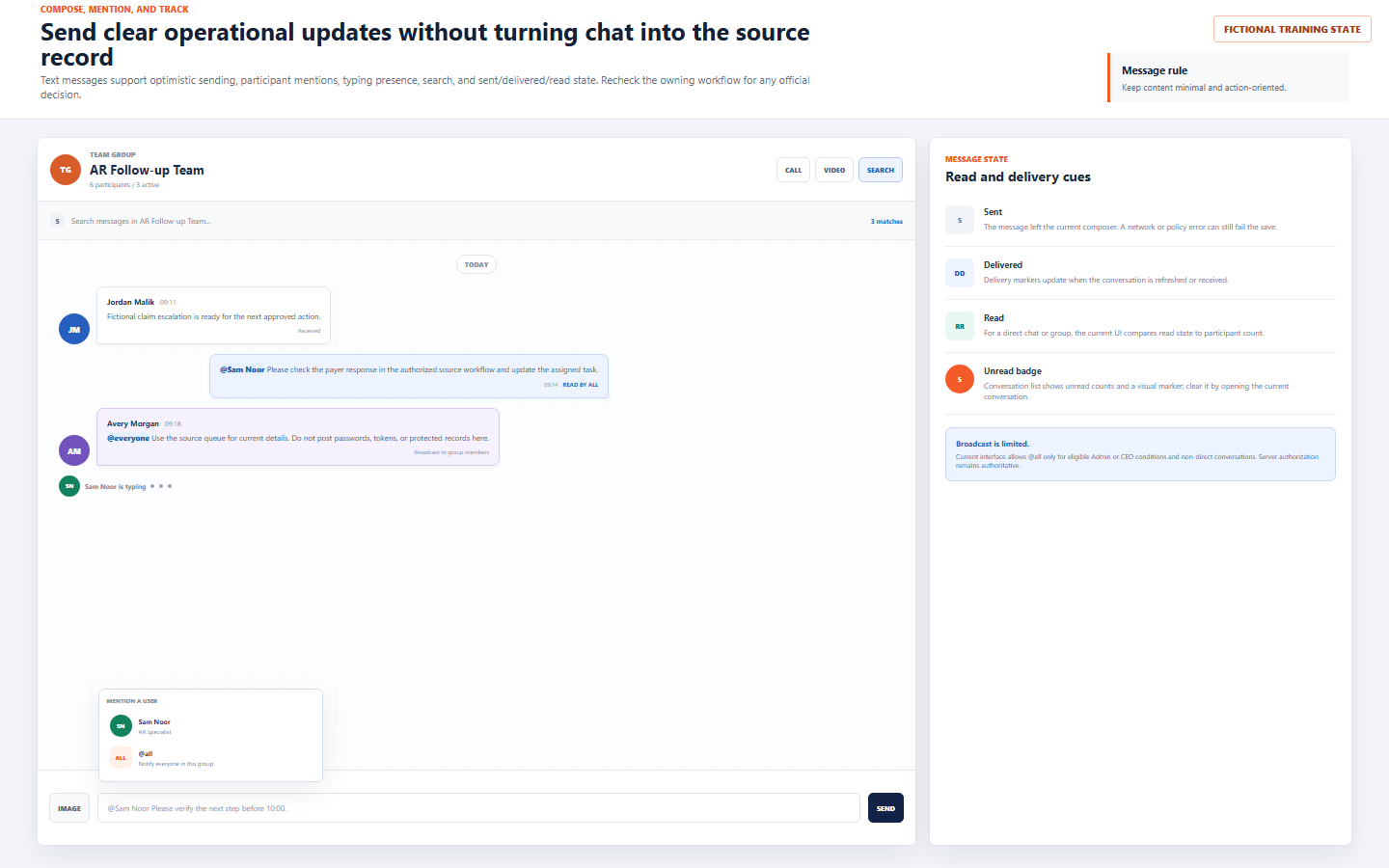Click the orange Unread badge icon
The width and height of the screenshot is (1389, 868).
click(960, 379)
